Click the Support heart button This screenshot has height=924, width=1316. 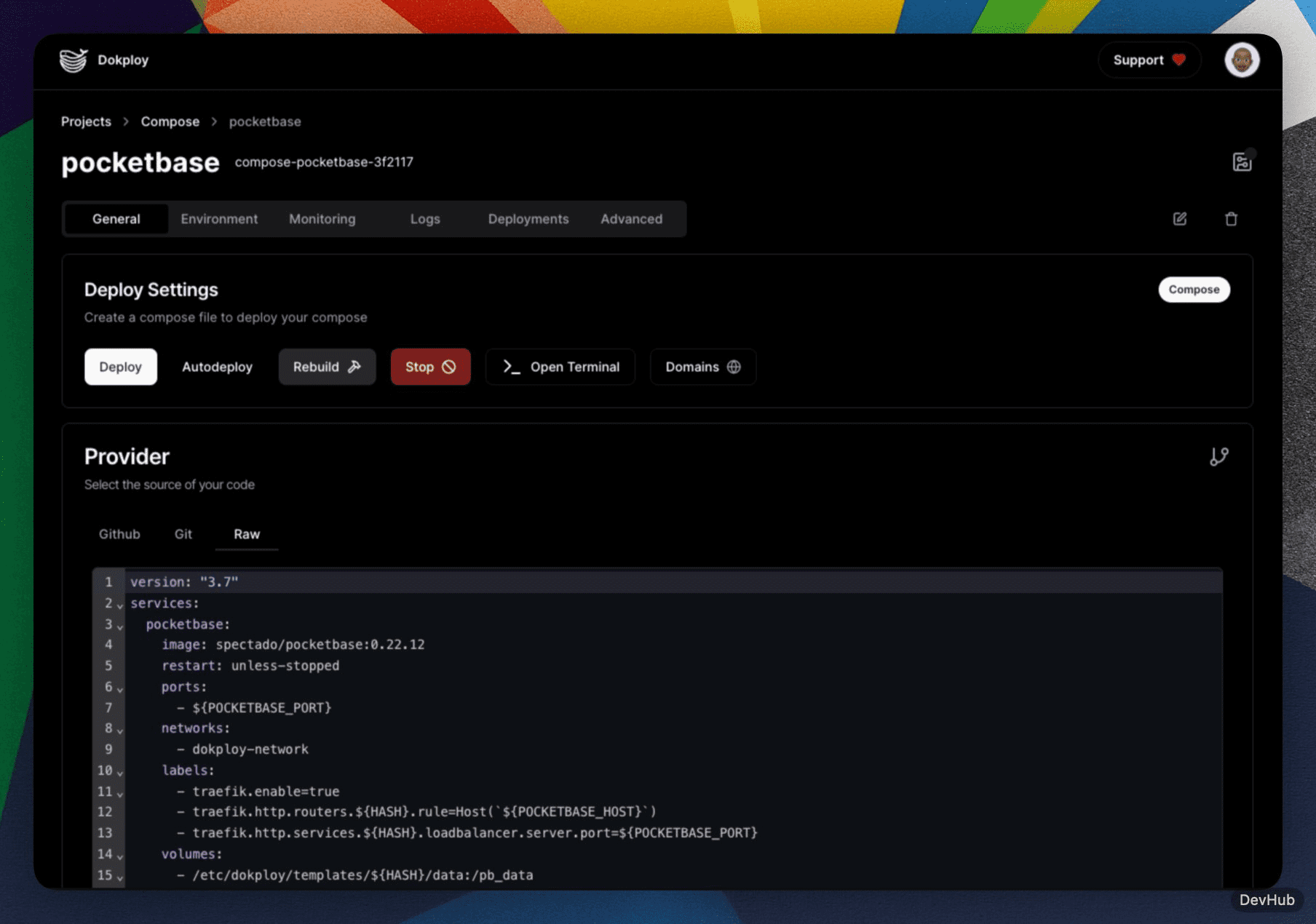[x=1149, y=60]
